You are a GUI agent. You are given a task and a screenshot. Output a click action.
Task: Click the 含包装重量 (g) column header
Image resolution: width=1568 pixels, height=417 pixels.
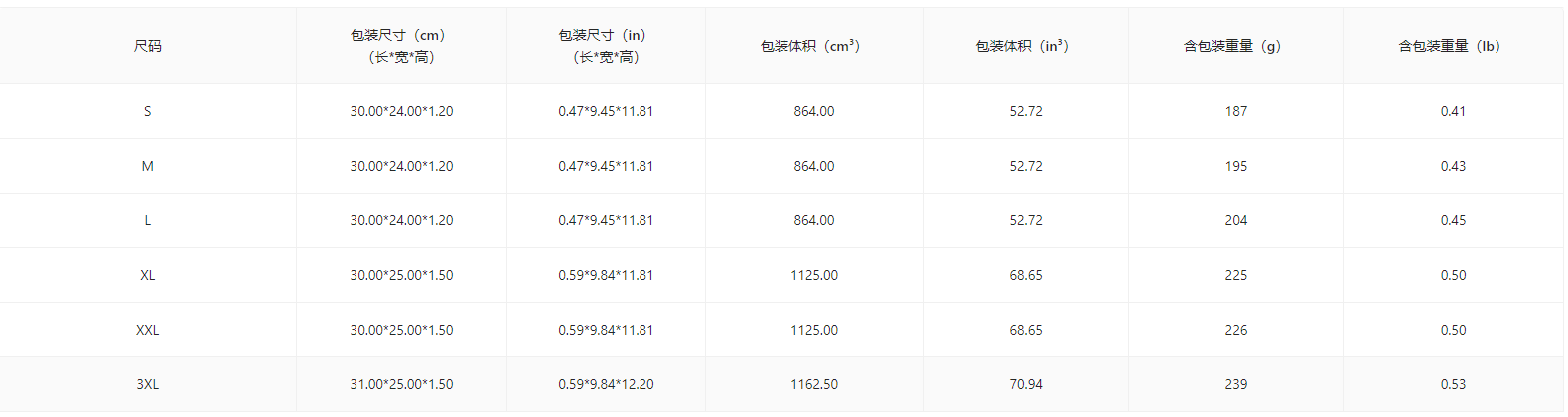(1235, 46)
